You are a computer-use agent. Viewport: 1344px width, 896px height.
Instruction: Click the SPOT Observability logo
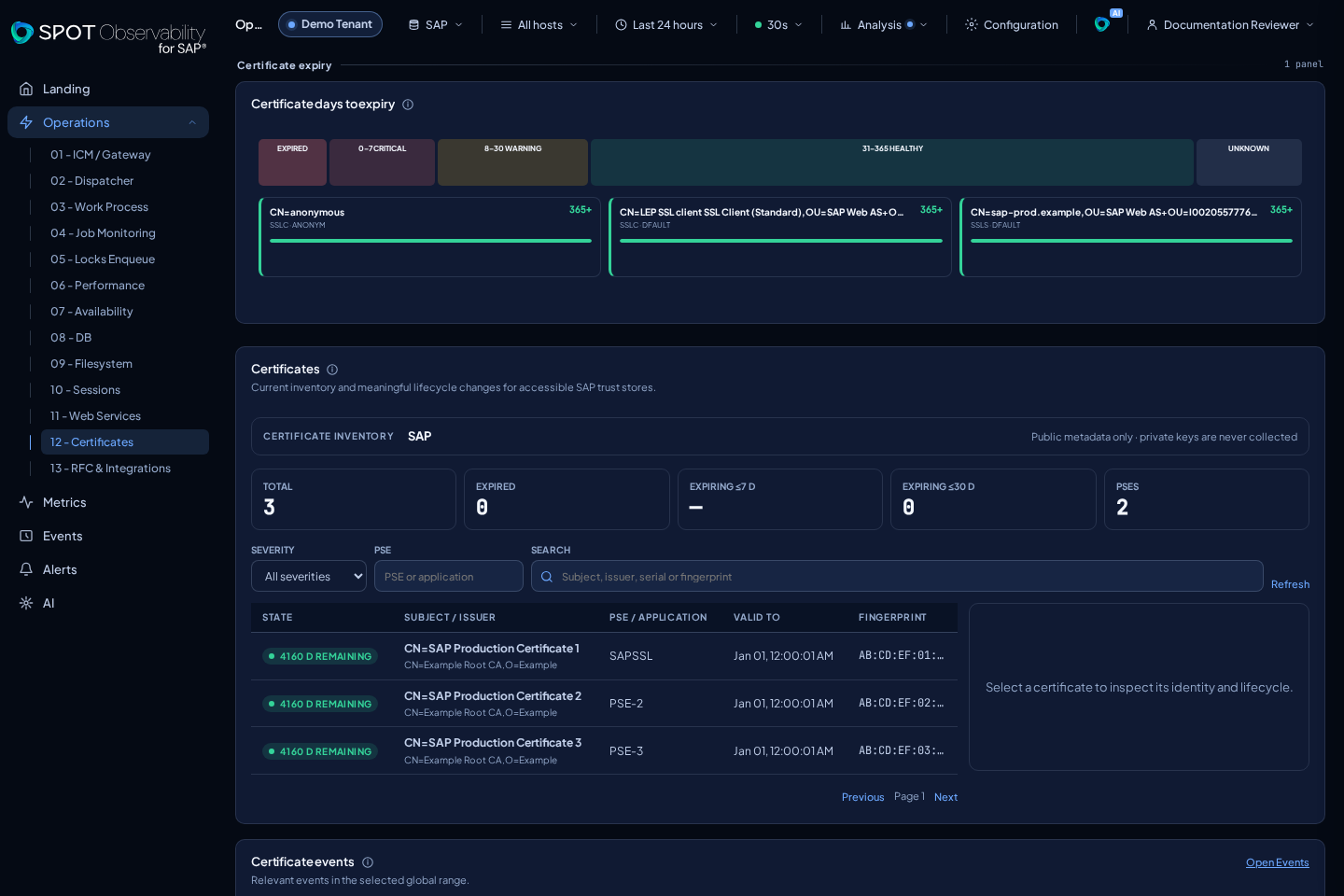point(108,37)
